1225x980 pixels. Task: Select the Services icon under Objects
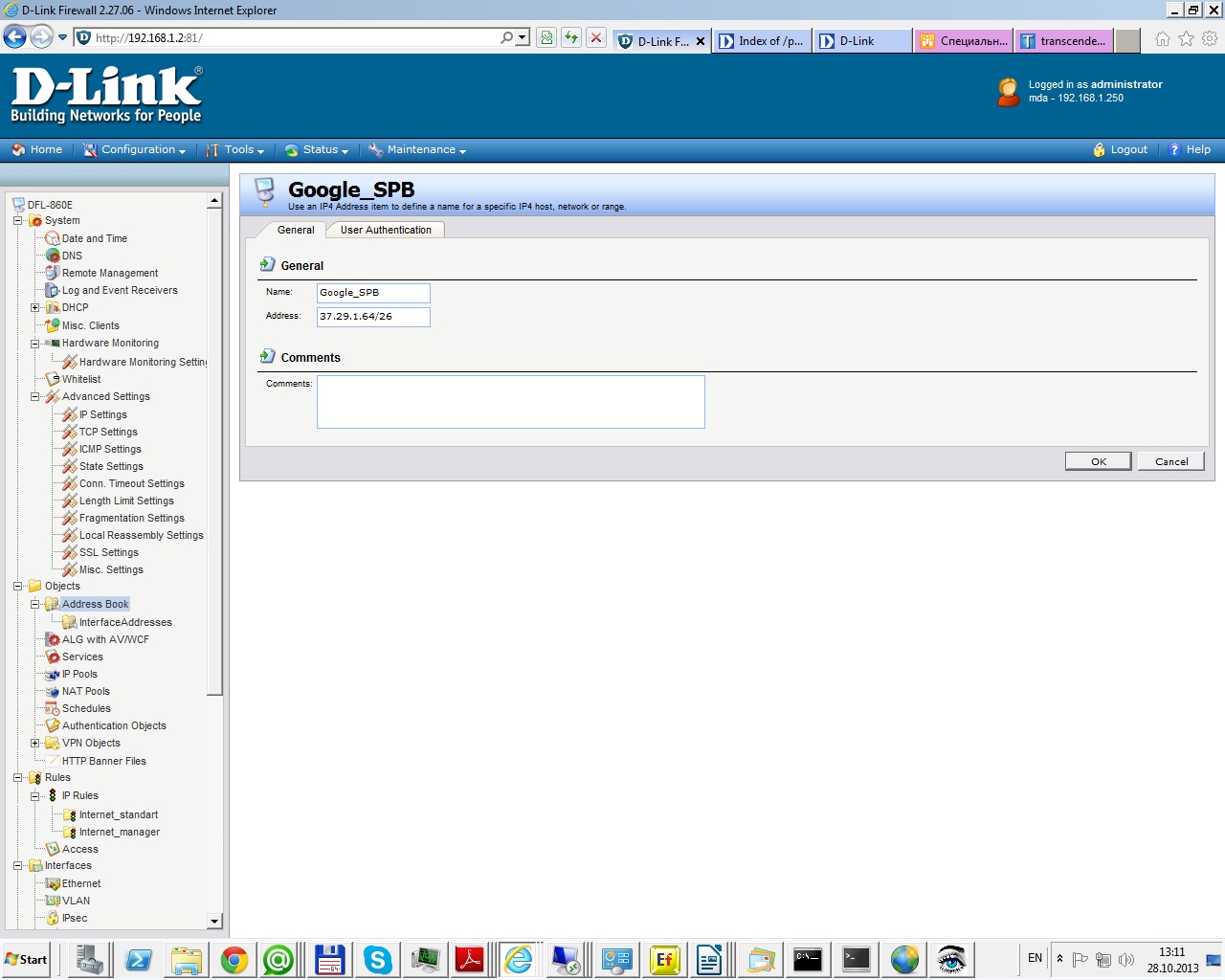click(53, 657)
